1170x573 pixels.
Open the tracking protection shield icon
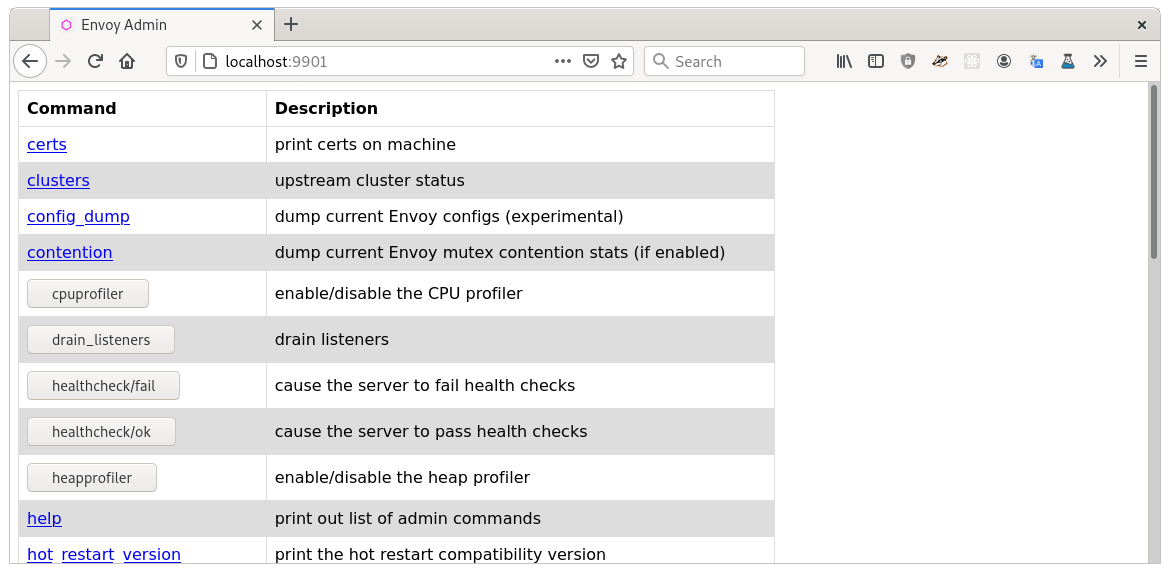point(181,61)
